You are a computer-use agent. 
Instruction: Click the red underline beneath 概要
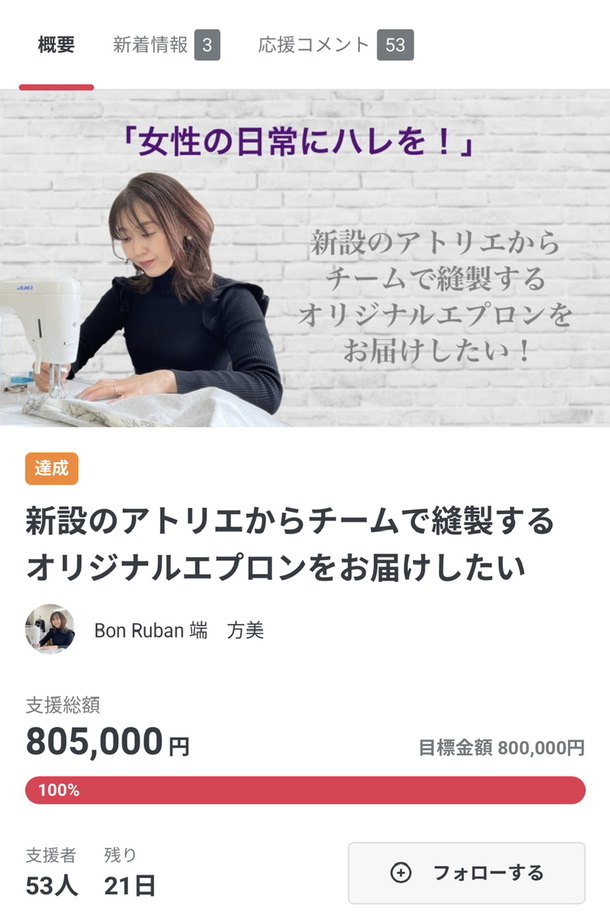[56, 87]
